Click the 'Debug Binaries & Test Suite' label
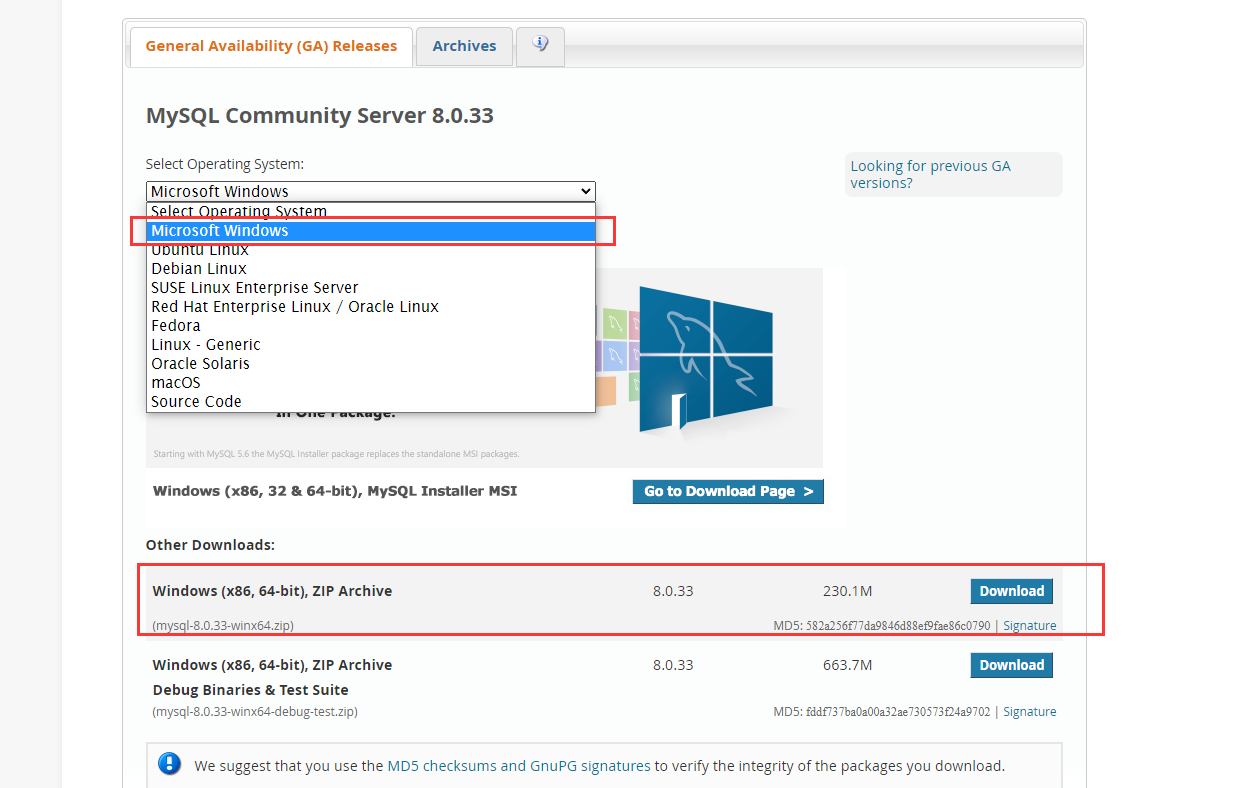Image resolution: width=1250 pixels, height=788 pixels. coord(251,690)
